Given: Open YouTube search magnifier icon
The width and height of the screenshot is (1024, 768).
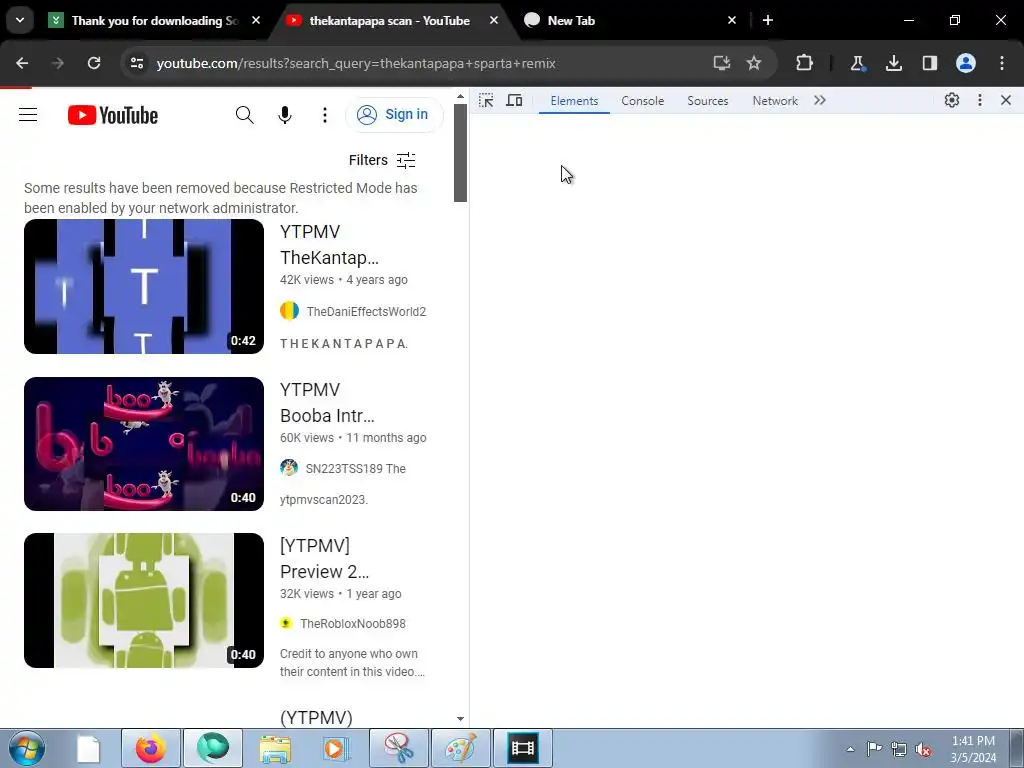Looking at the screenshot, I should click(244, 115).
